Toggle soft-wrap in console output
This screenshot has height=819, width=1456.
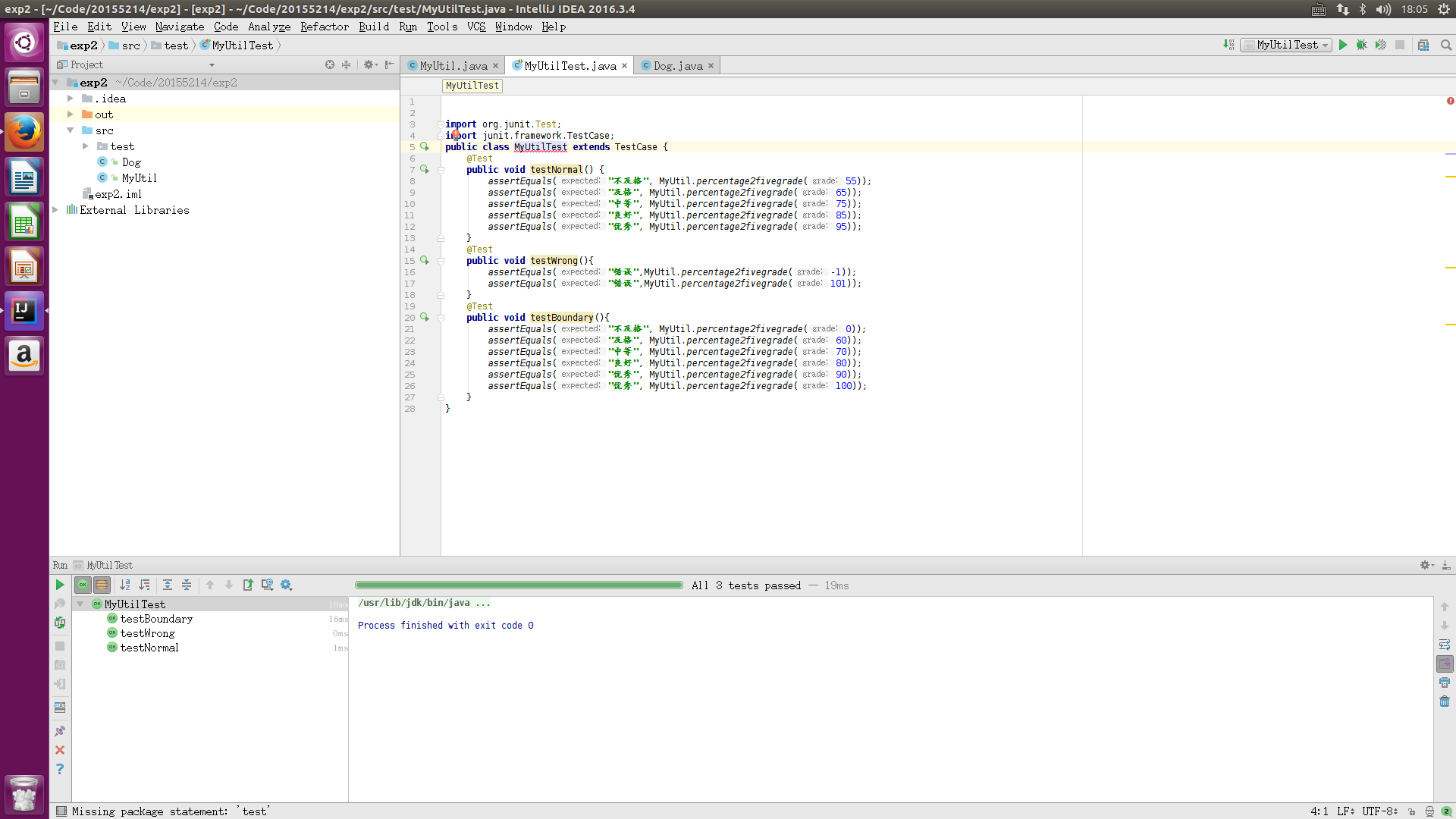pos(1445,645)
